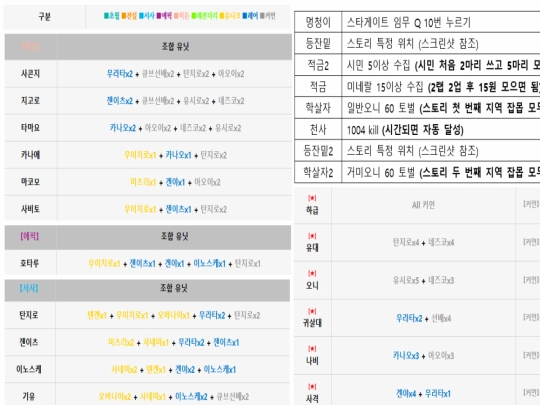Click the [에픽] section label

click(30, 236)
